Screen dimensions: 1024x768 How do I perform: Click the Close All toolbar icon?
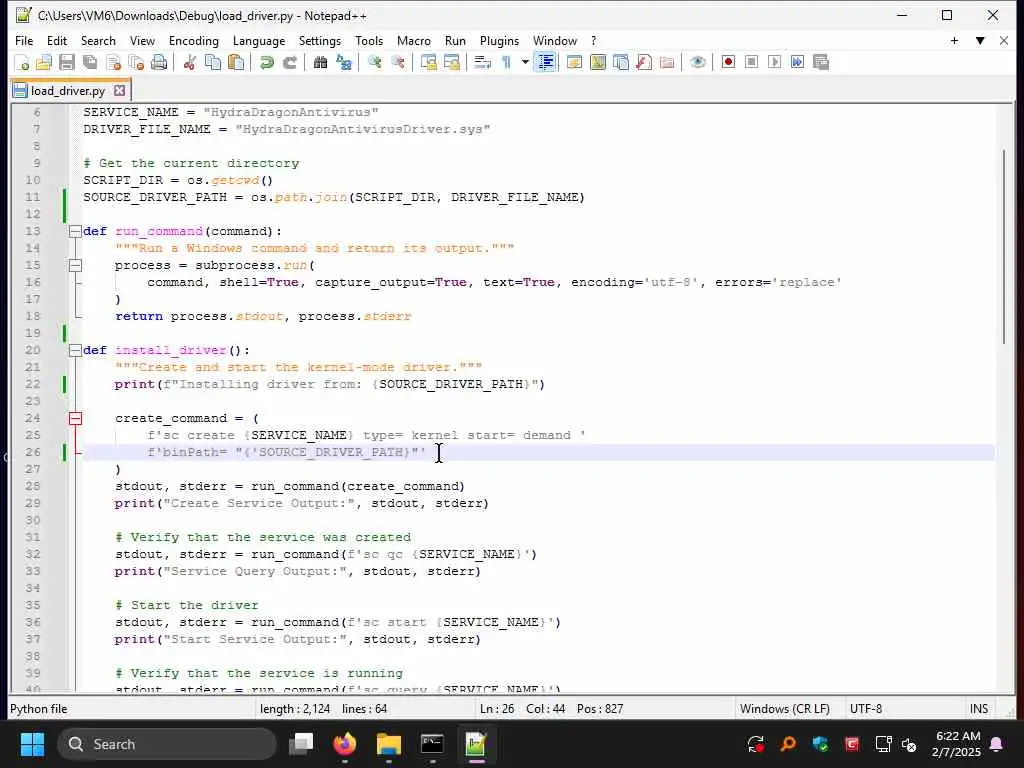(136, 63)
